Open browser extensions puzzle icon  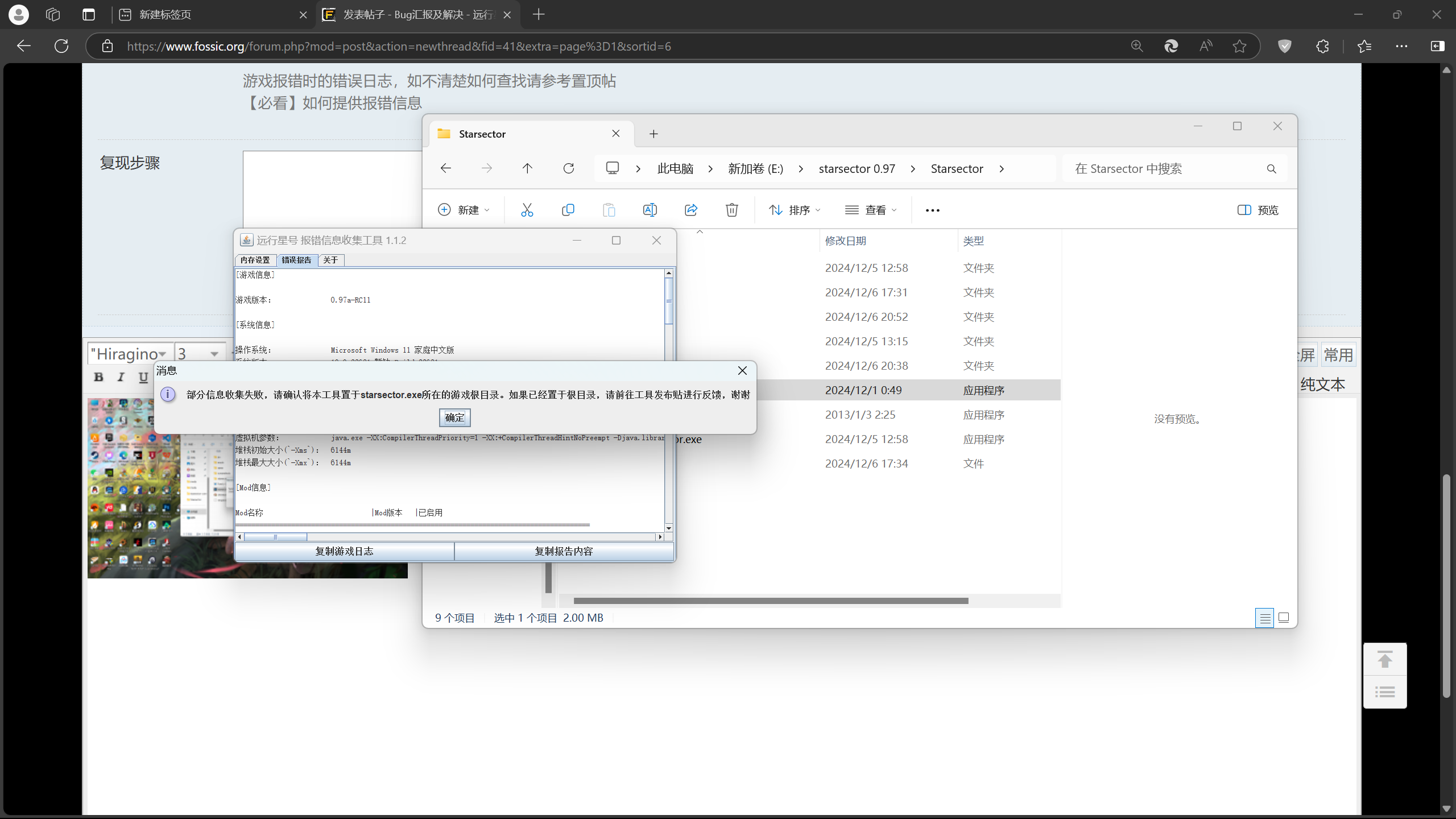[1322, 46]
